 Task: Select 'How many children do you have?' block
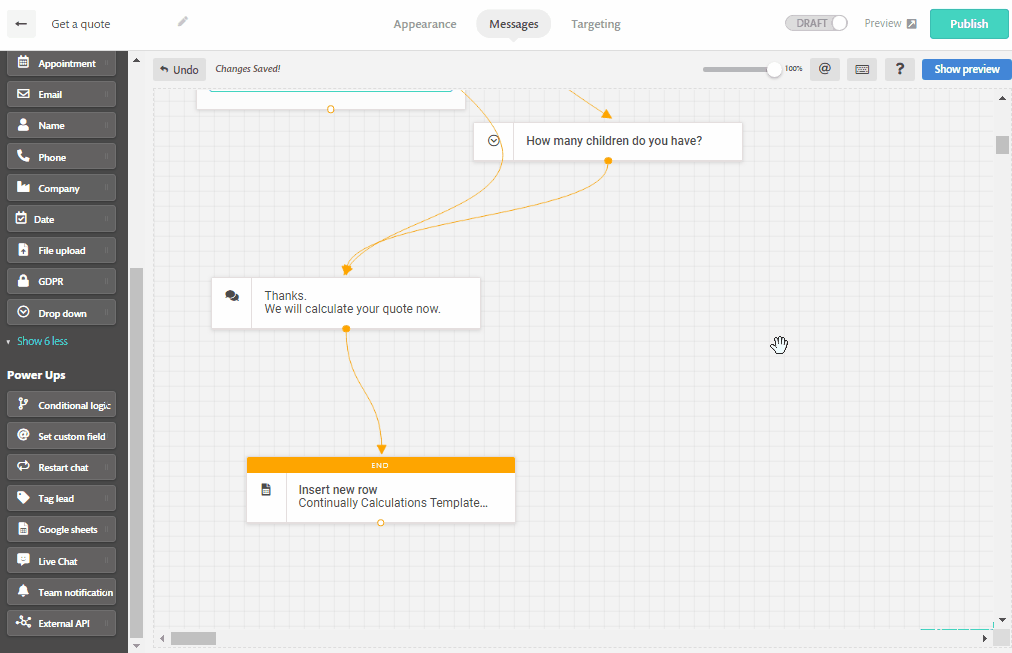coord(608,141)
